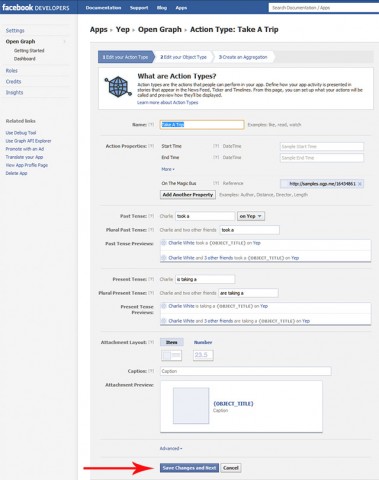Click the Past Tense 'took a' field
Image resolution: width=379 pixels, height=480 pixels.
click(205, 216)
